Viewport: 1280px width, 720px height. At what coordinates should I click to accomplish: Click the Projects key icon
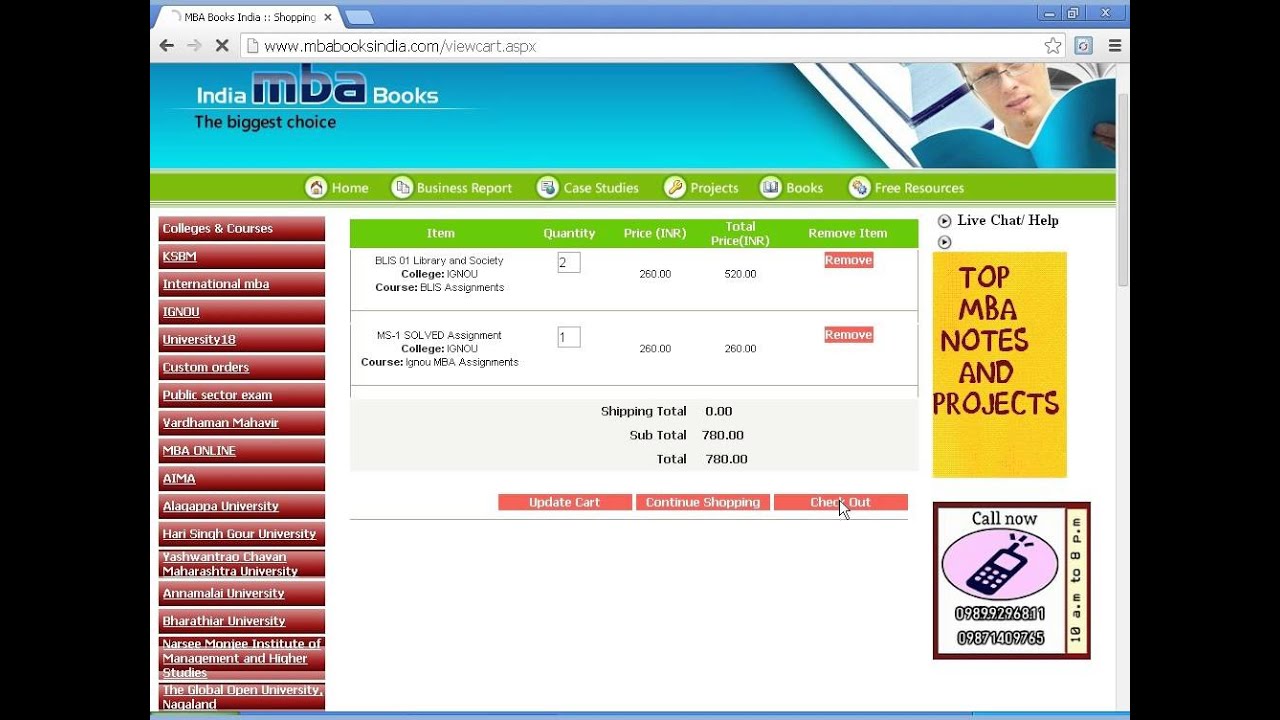click(x=675, y=187)
